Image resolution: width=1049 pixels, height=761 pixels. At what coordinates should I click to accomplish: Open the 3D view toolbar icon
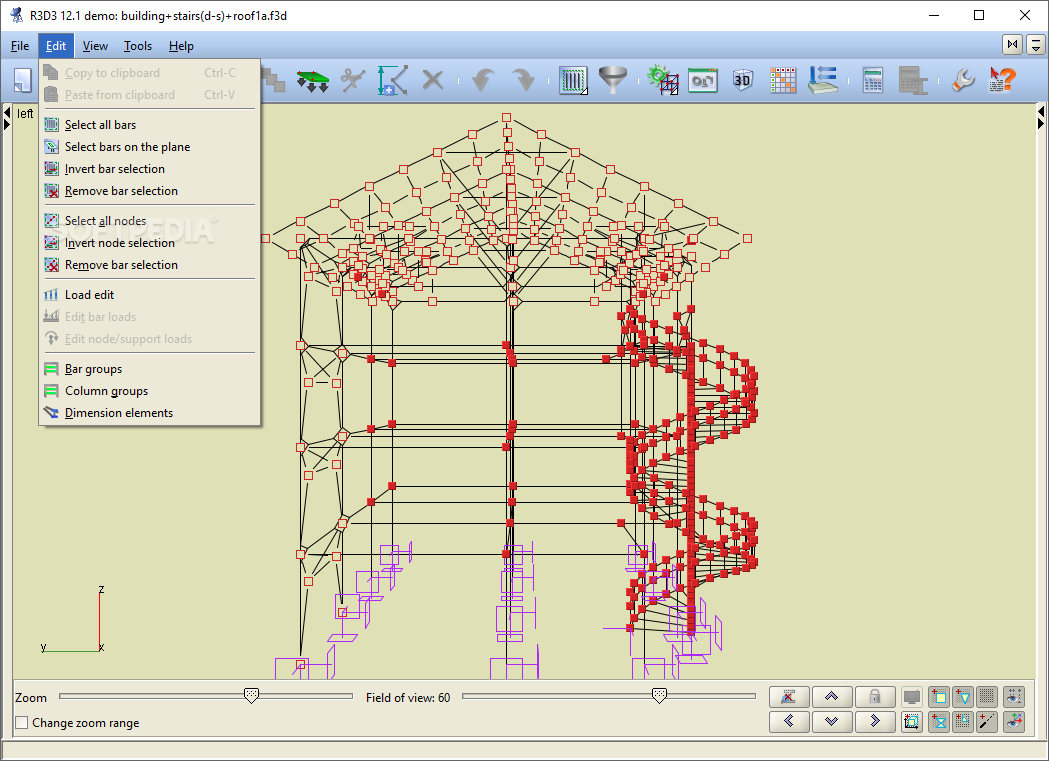(743, 80)
